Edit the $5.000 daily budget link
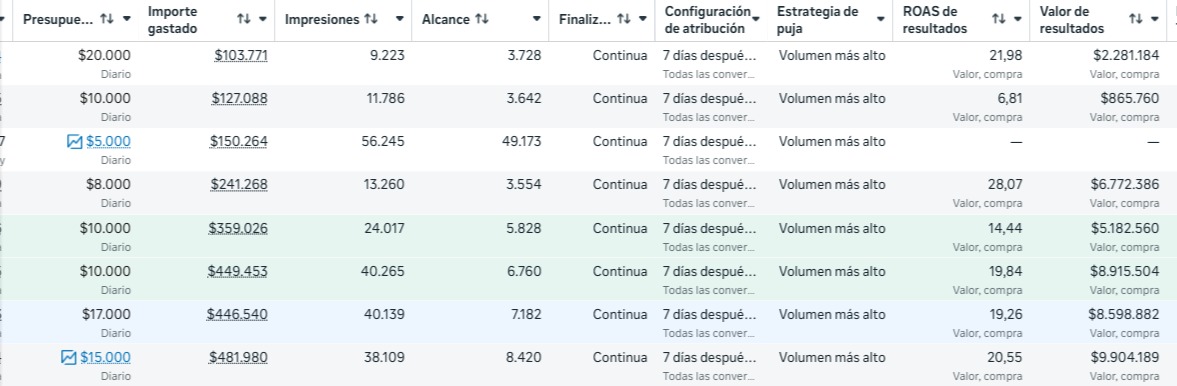The image size is (1177, 386). (x=108, y=141)
